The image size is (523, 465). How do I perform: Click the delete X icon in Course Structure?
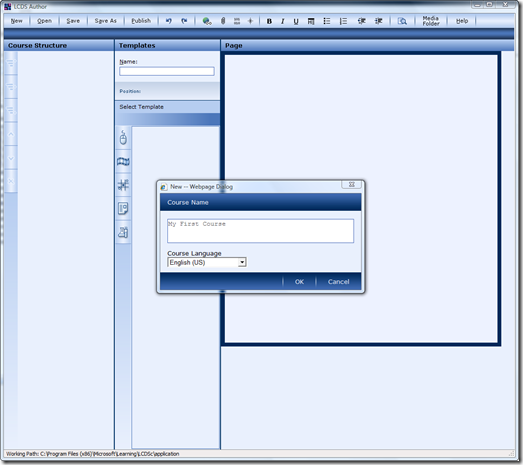tap(11, 181)
